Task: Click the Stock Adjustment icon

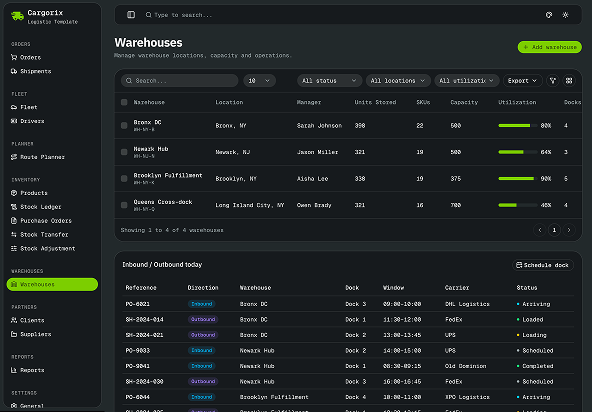Action: 14,248
